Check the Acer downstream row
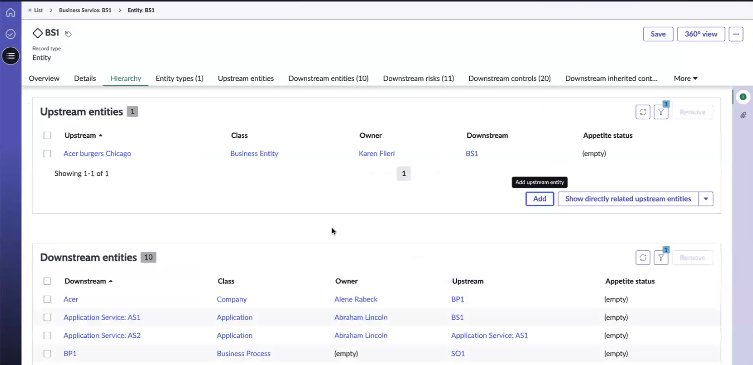 tap(47, 299)
